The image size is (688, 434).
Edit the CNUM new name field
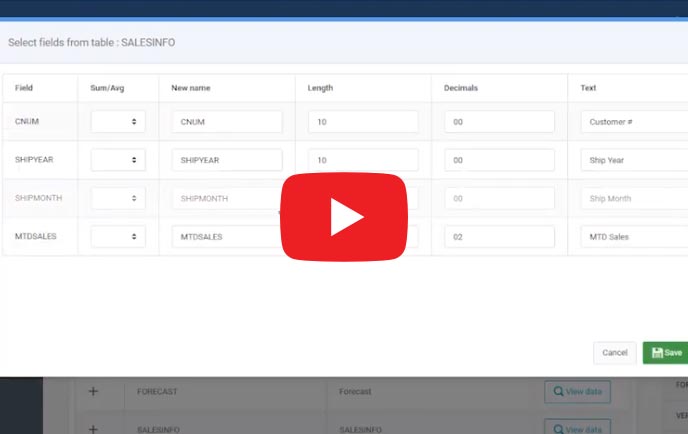coord(227,122)
